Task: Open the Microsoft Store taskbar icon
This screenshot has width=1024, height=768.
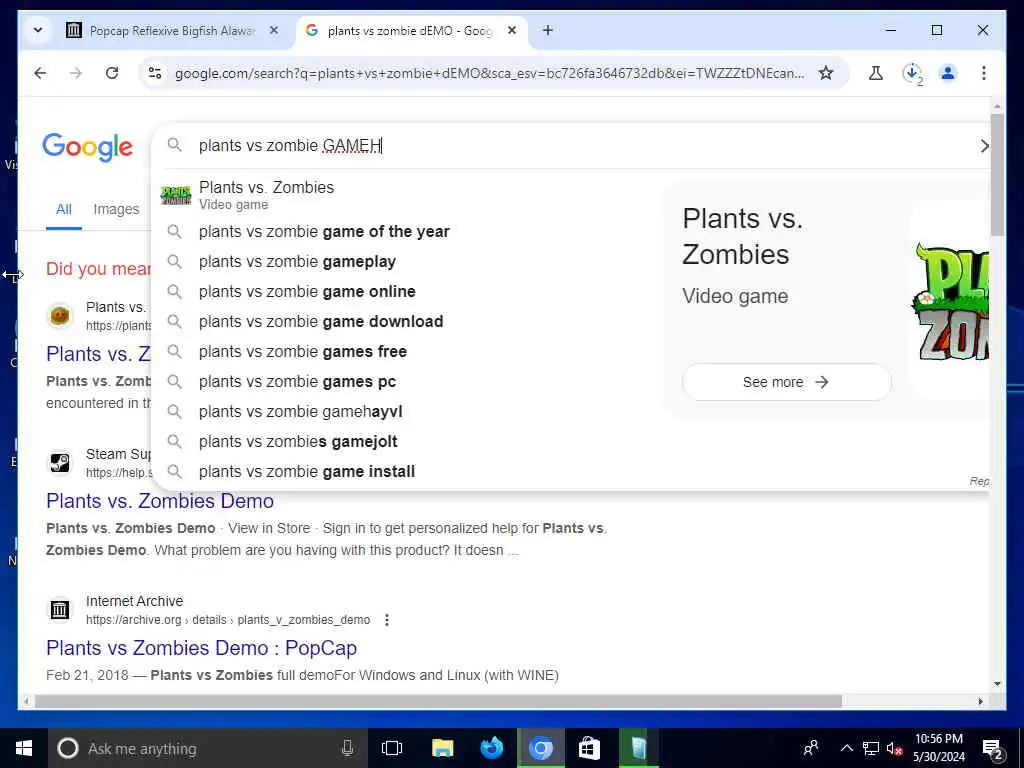Action: [x=589, y=748]
